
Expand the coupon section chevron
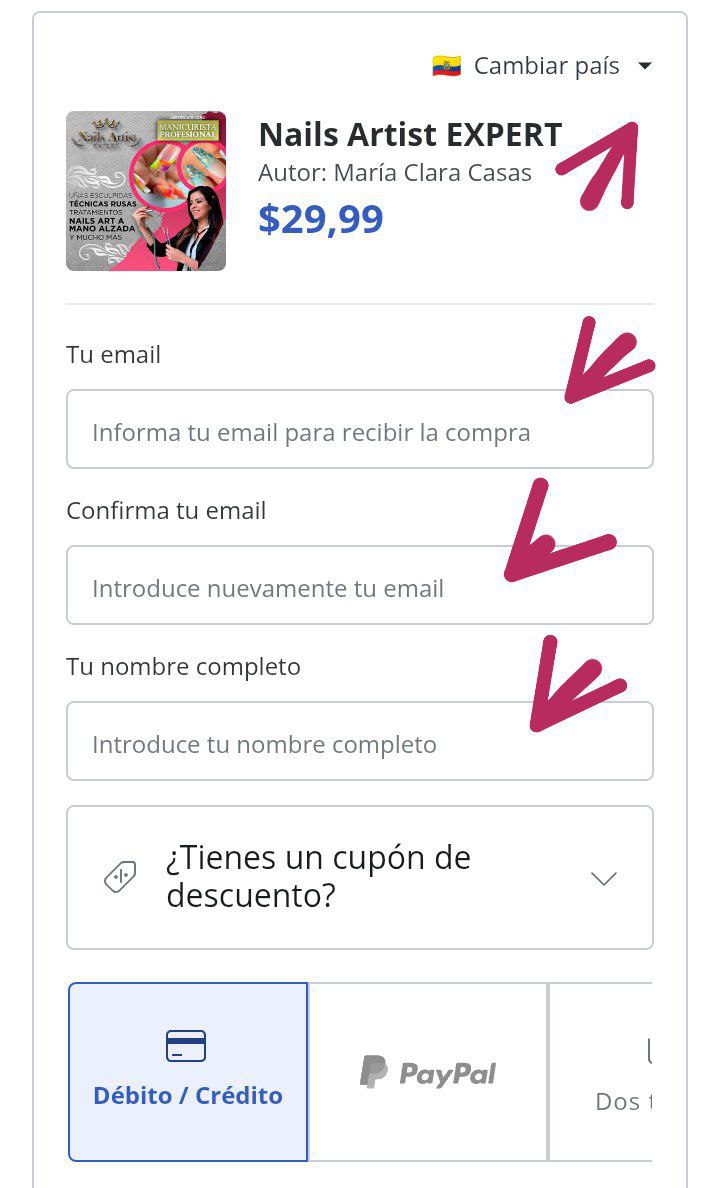(603, 878)
